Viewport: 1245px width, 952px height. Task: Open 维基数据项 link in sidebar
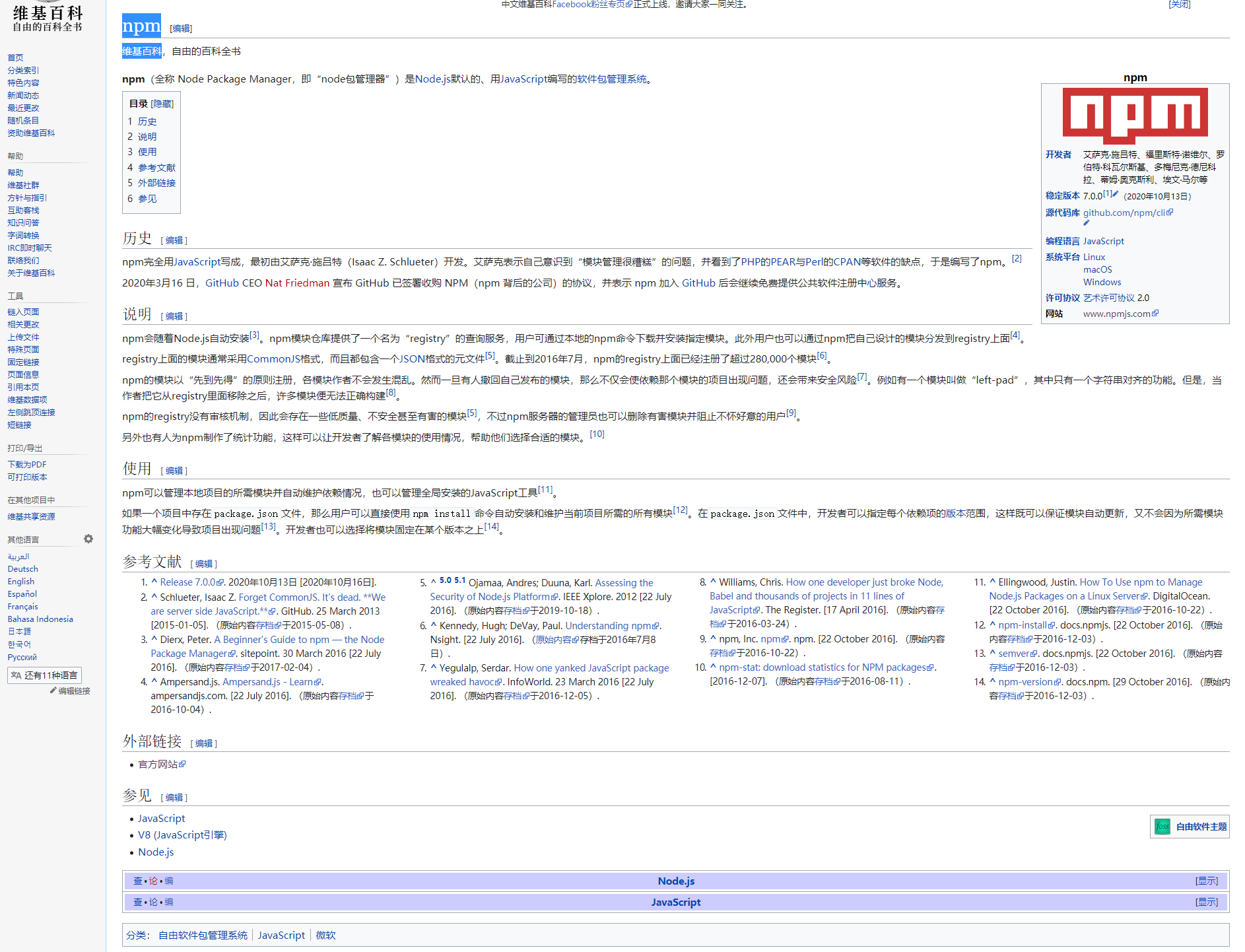pyautogui.click(x=27, y=400)
